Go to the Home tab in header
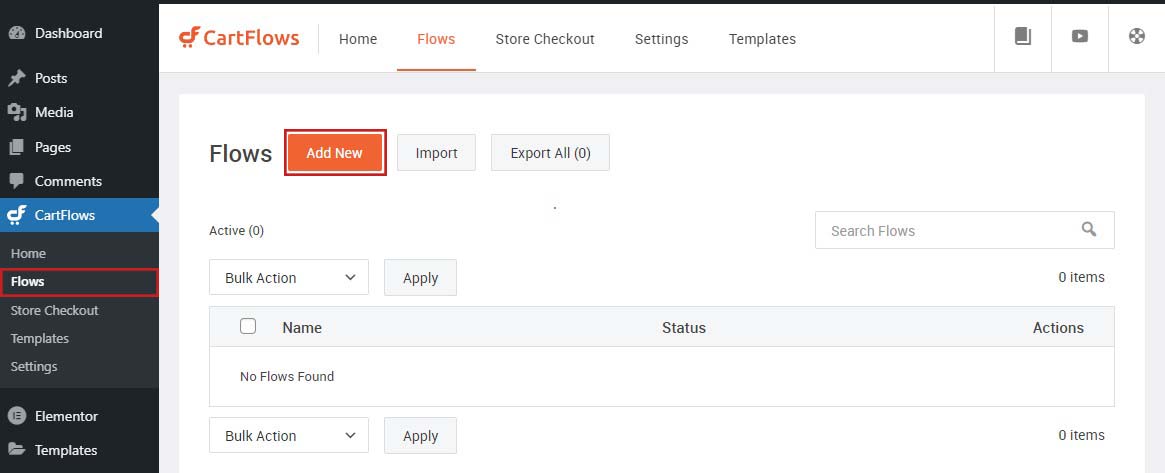This screenshot has height=473, width=1165. click(358, 39)
